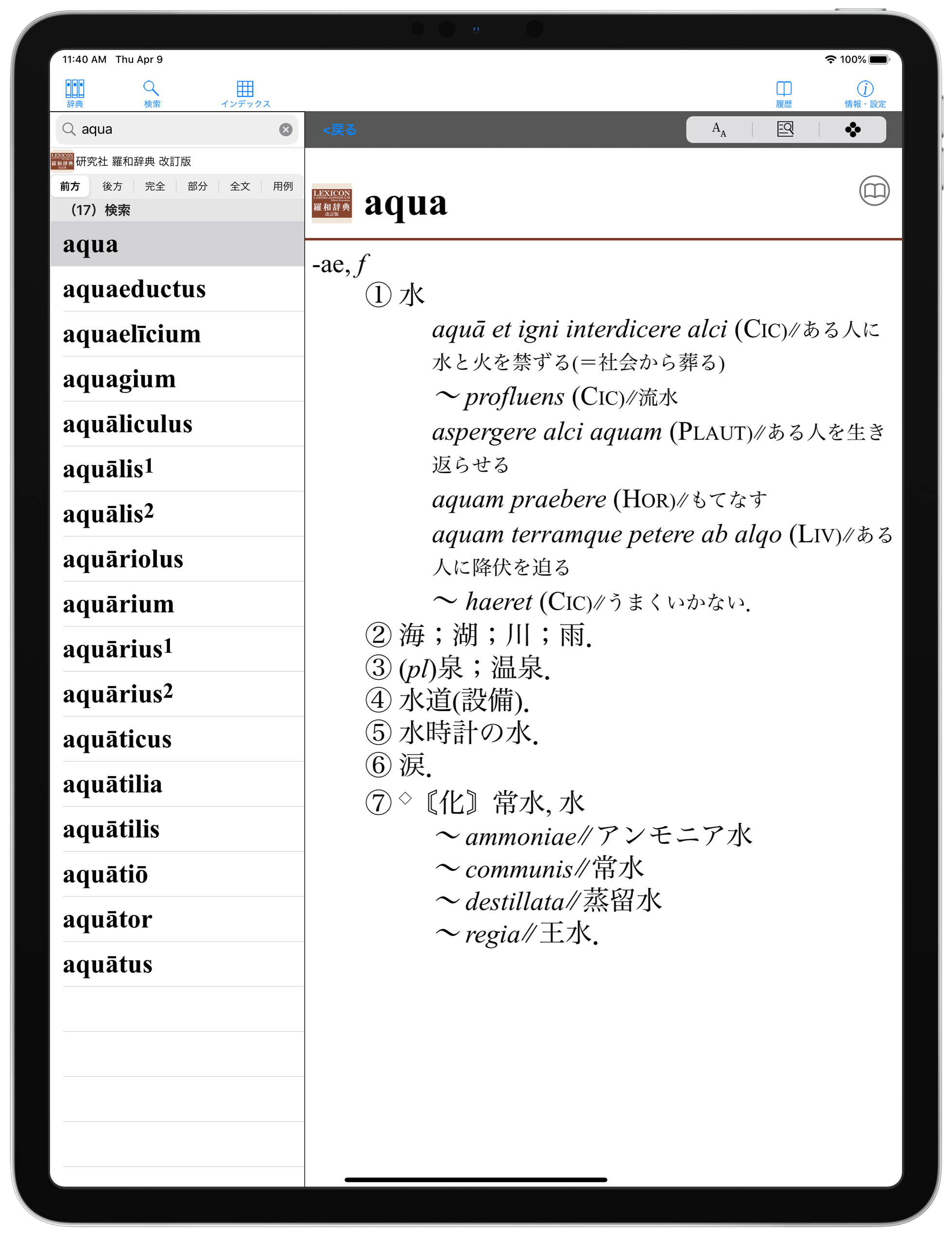The height and width of the screenshot is (1237, 952).
Task: Select the 全文 full-text tab
Action: coord(239,186)
